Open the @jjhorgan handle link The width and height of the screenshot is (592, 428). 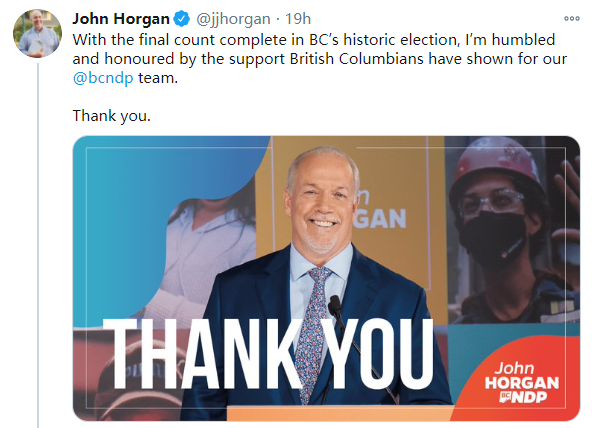pos(233,18)
